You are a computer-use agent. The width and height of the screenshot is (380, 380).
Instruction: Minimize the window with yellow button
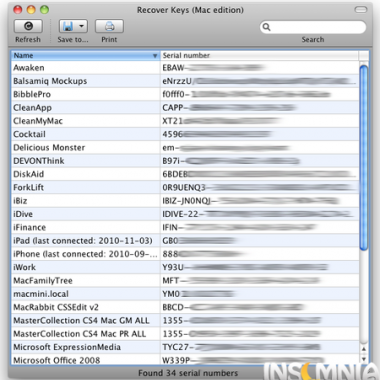[31, 10]
